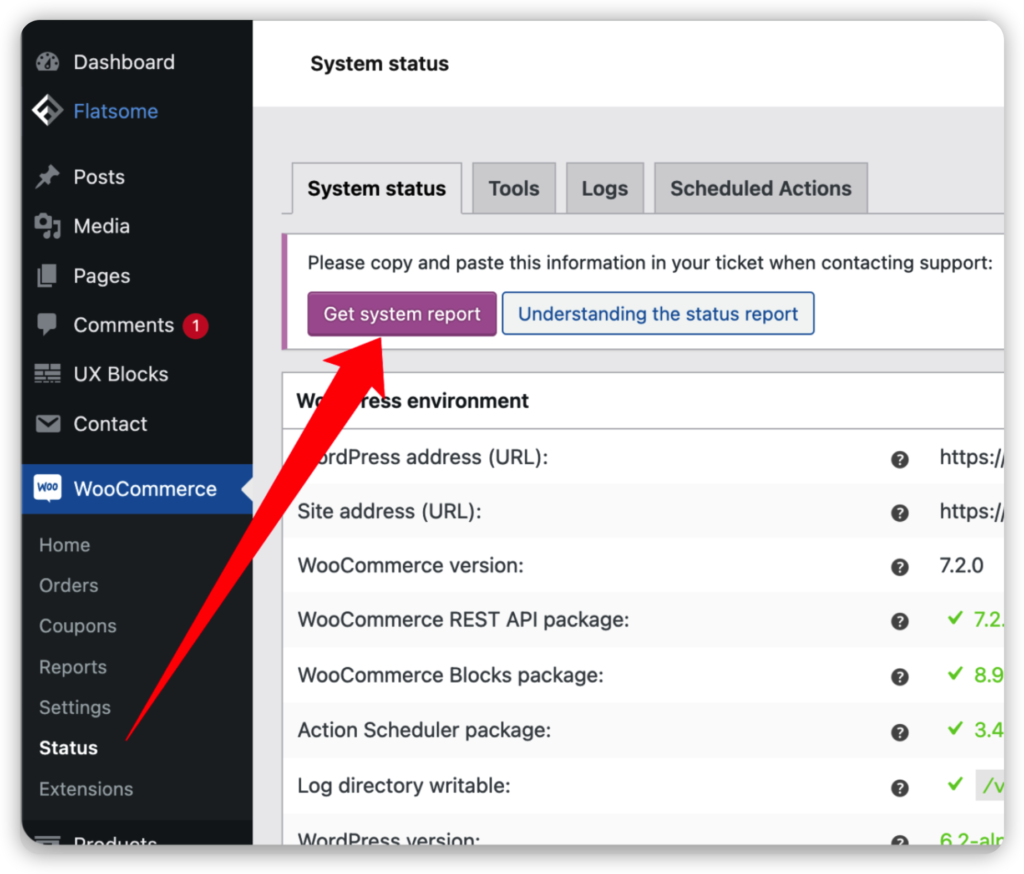Open the WooCommerce Coupons submenu
The image size is (1024, 874).
pos(78,626)
